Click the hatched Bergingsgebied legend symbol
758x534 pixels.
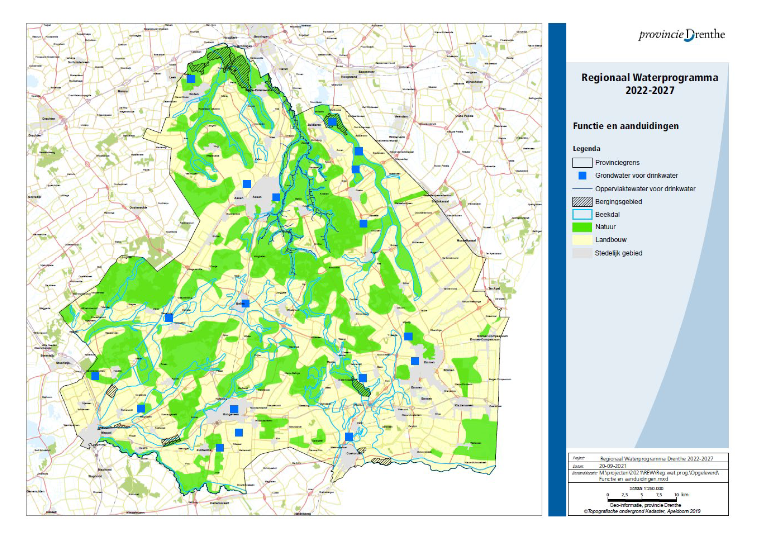pos(582,201)
